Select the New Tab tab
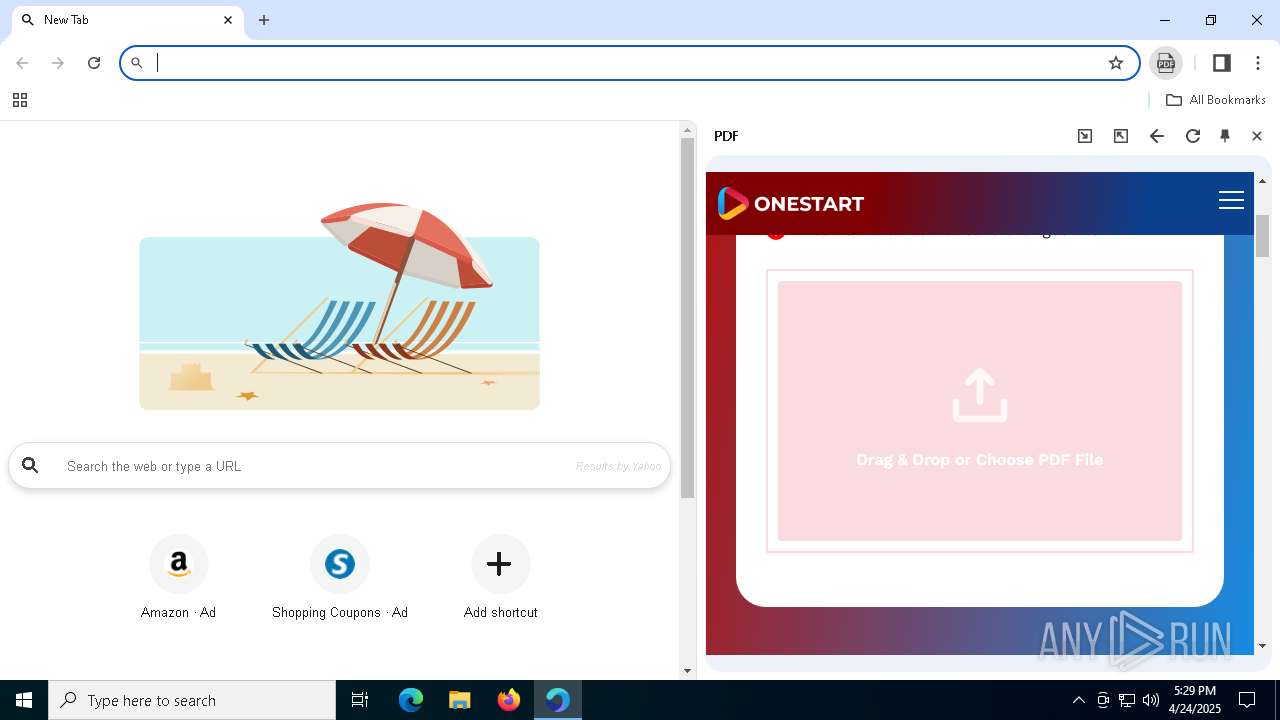Image resolution: width=1280 pixels, height=720 pixels. [x=128, y=20]
